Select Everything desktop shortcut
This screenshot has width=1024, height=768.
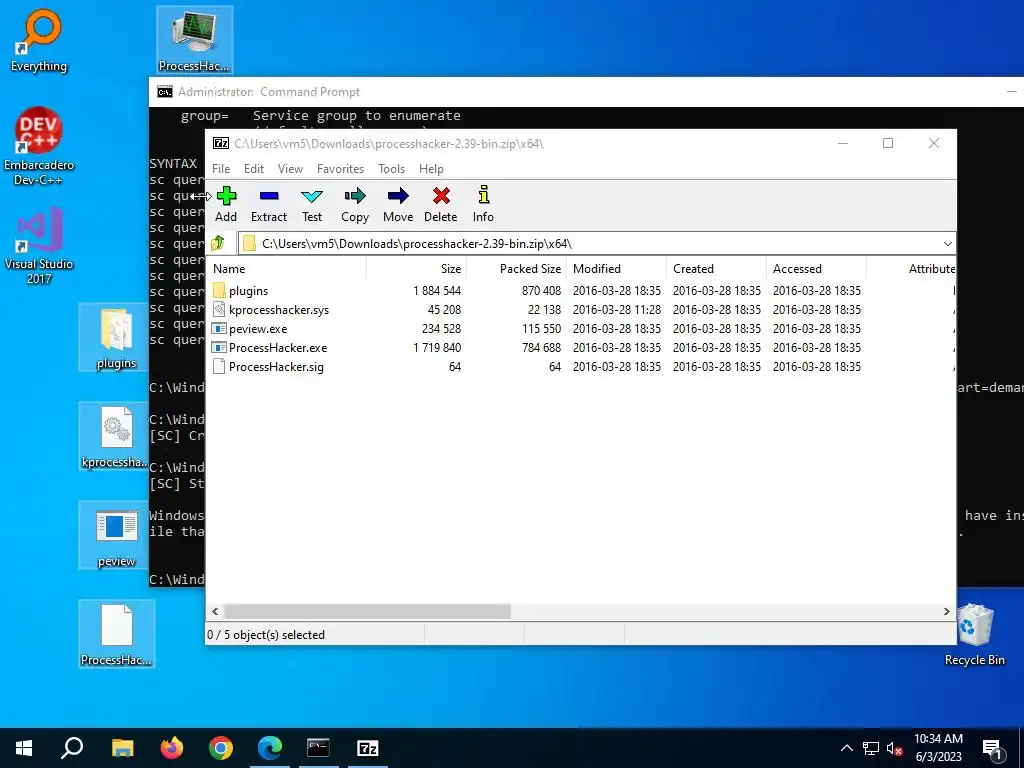(39, 40)
